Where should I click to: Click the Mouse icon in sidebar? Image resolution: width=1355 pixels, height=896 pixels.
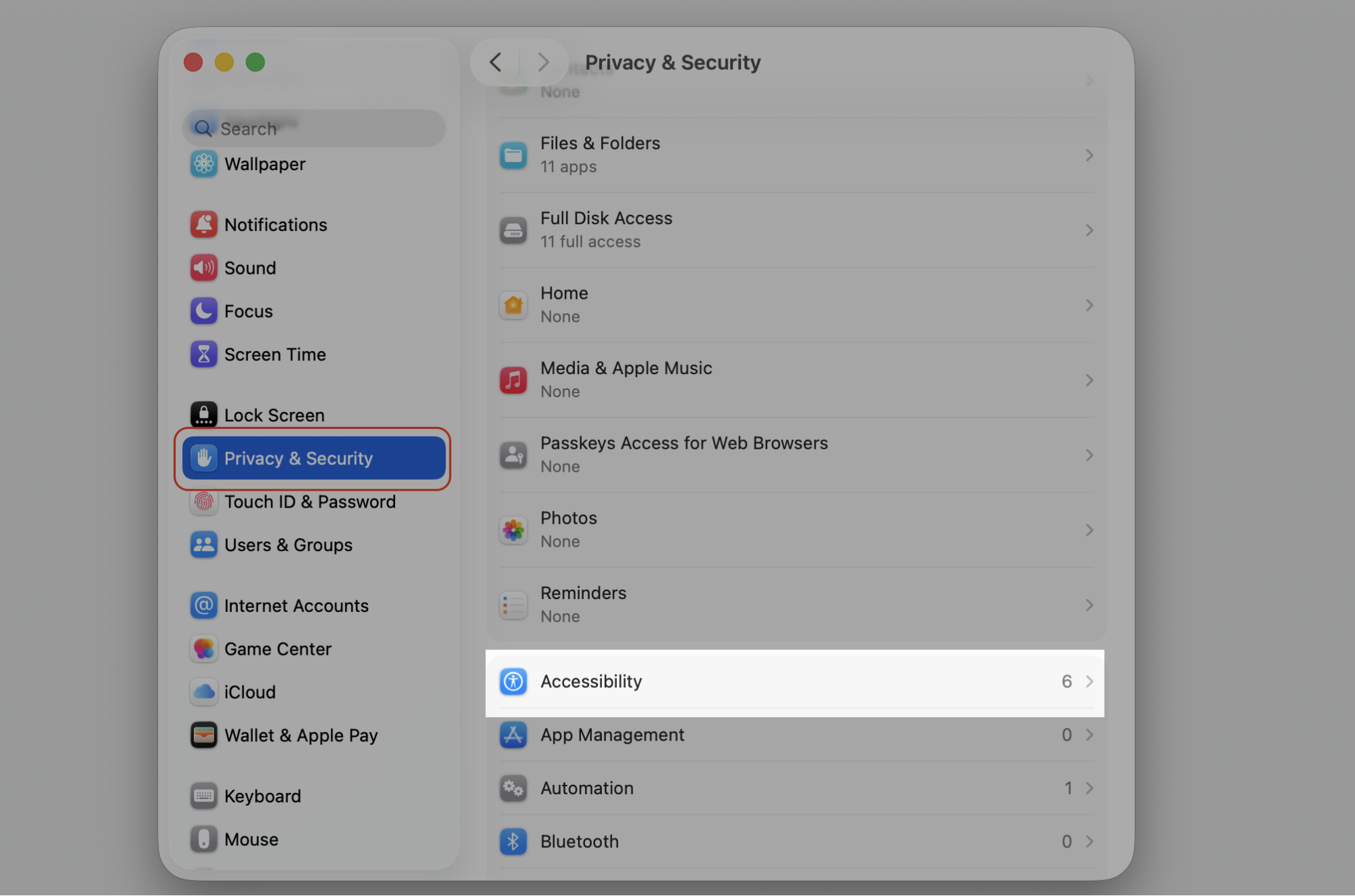point(203,839)
